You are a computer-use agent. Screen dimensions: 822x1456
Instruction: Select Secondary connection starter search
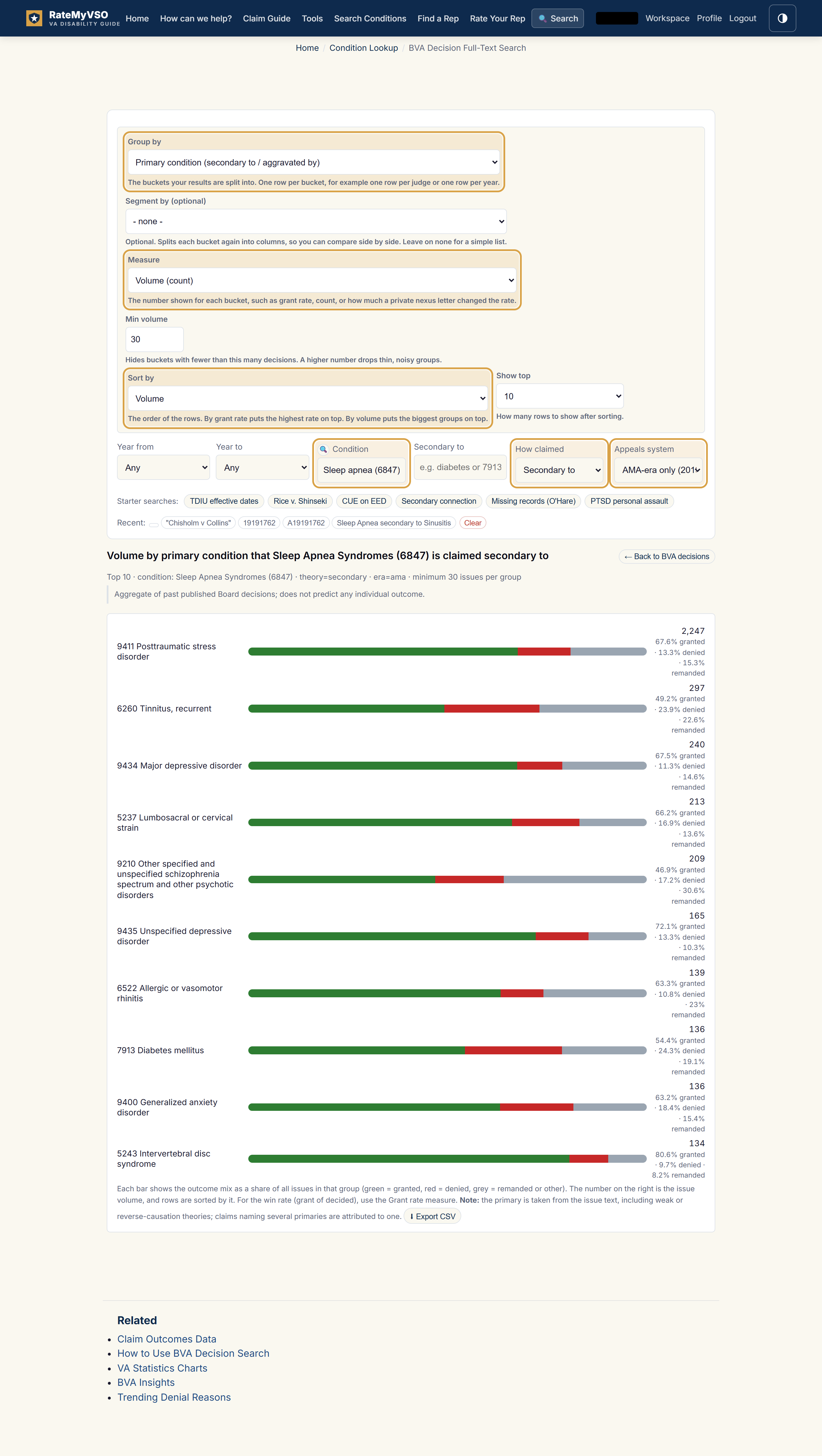[439, 501]
